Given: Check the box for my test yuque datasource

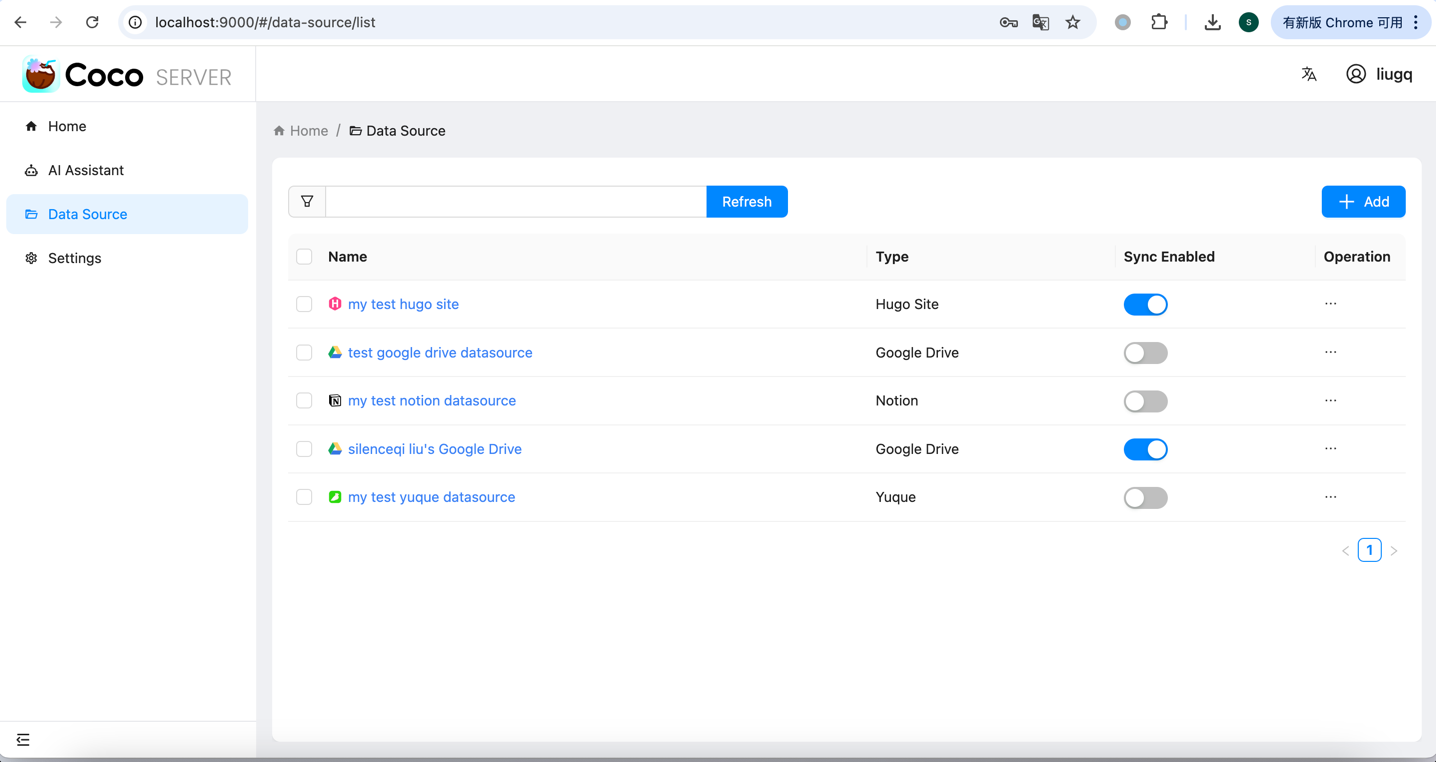Looking at the screenshot, I should point(304,497).
